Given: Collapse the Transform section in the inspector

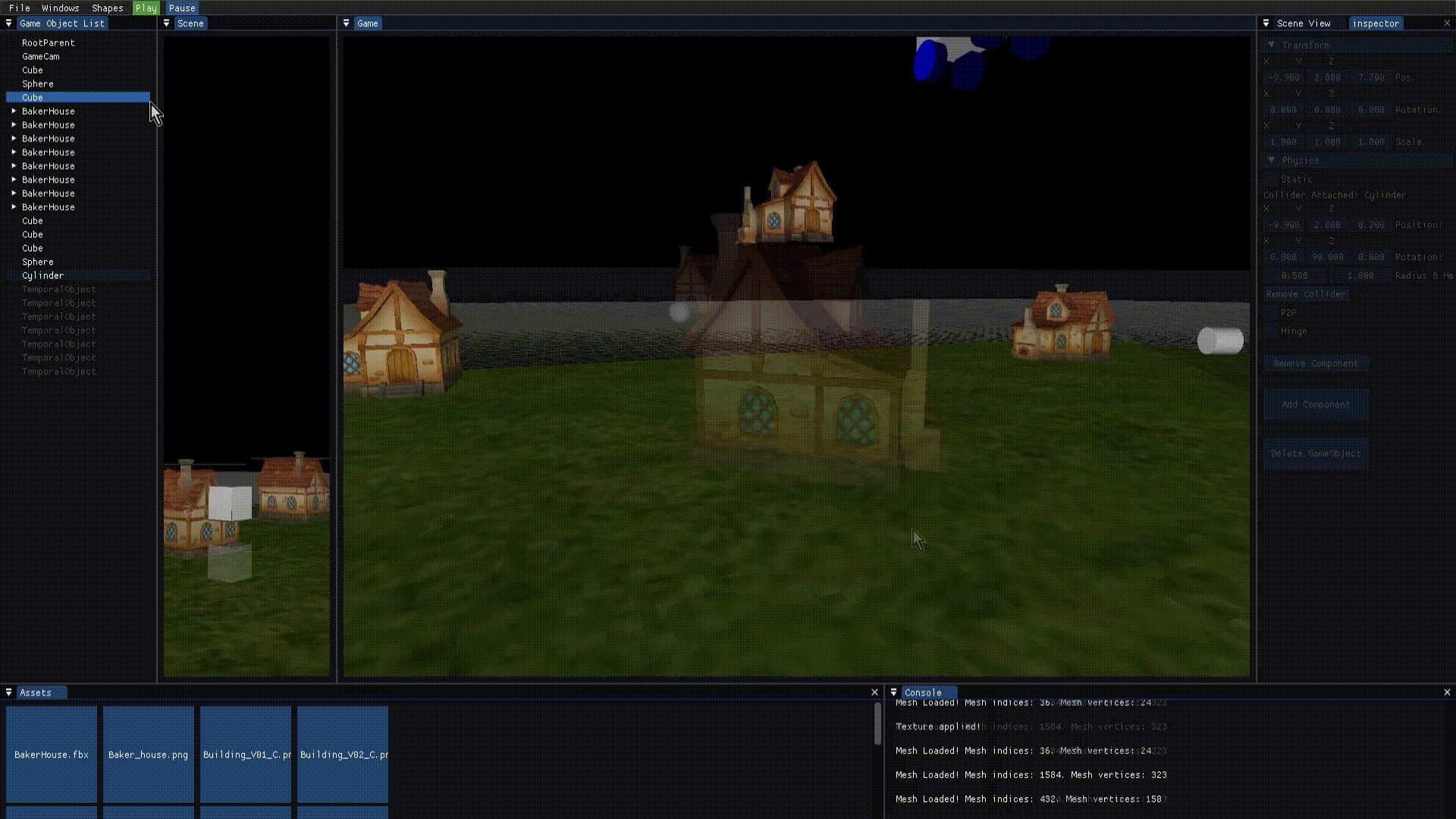Looking at the screenshot, I should [x=1272, y=45].
